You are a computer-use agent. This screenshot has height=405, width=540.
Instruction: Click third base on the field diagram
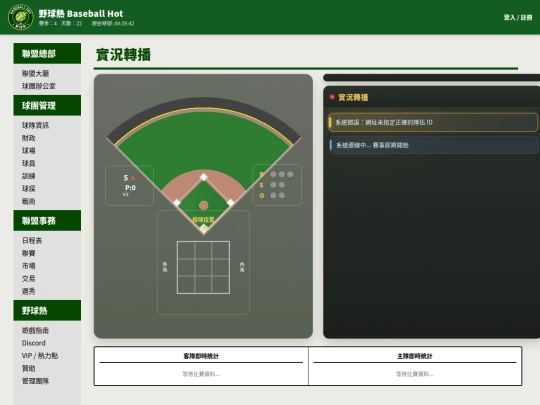click(177, 202)
